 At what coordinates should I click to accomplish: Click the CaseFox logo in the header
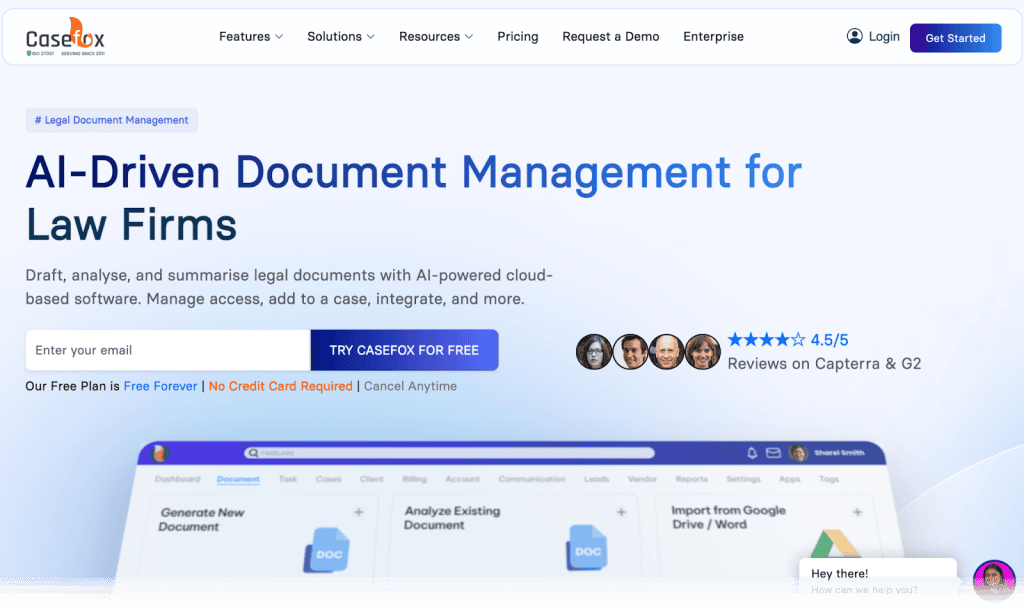coord(63,36)
